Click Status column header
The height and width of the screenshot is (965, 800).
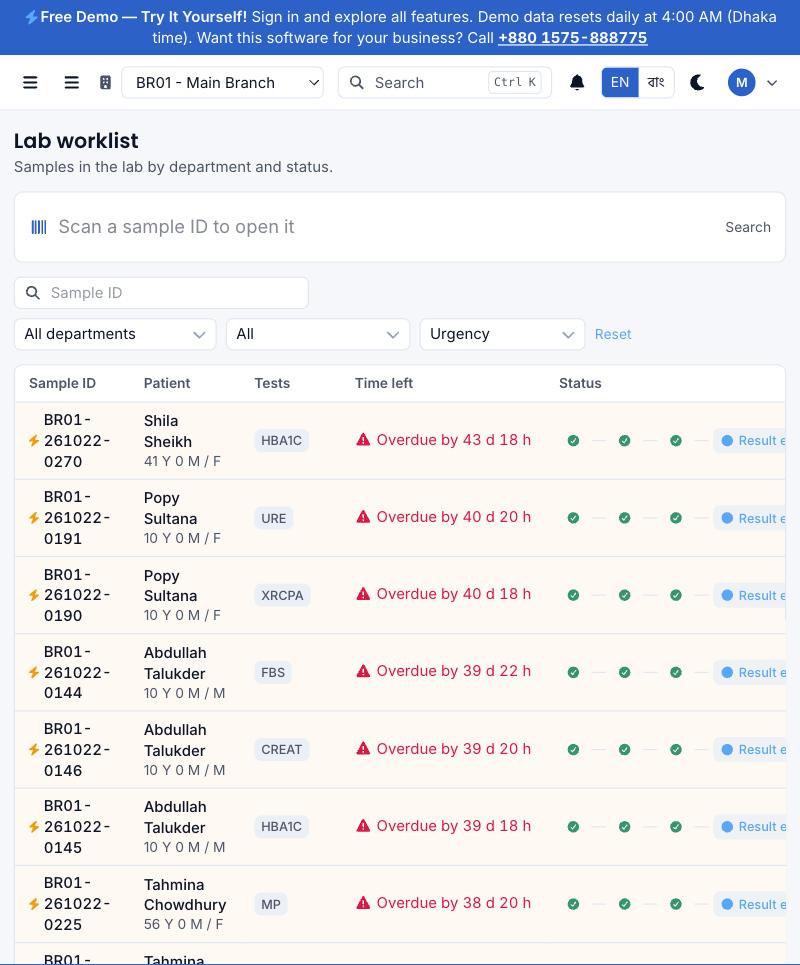[x=580, y=383]
